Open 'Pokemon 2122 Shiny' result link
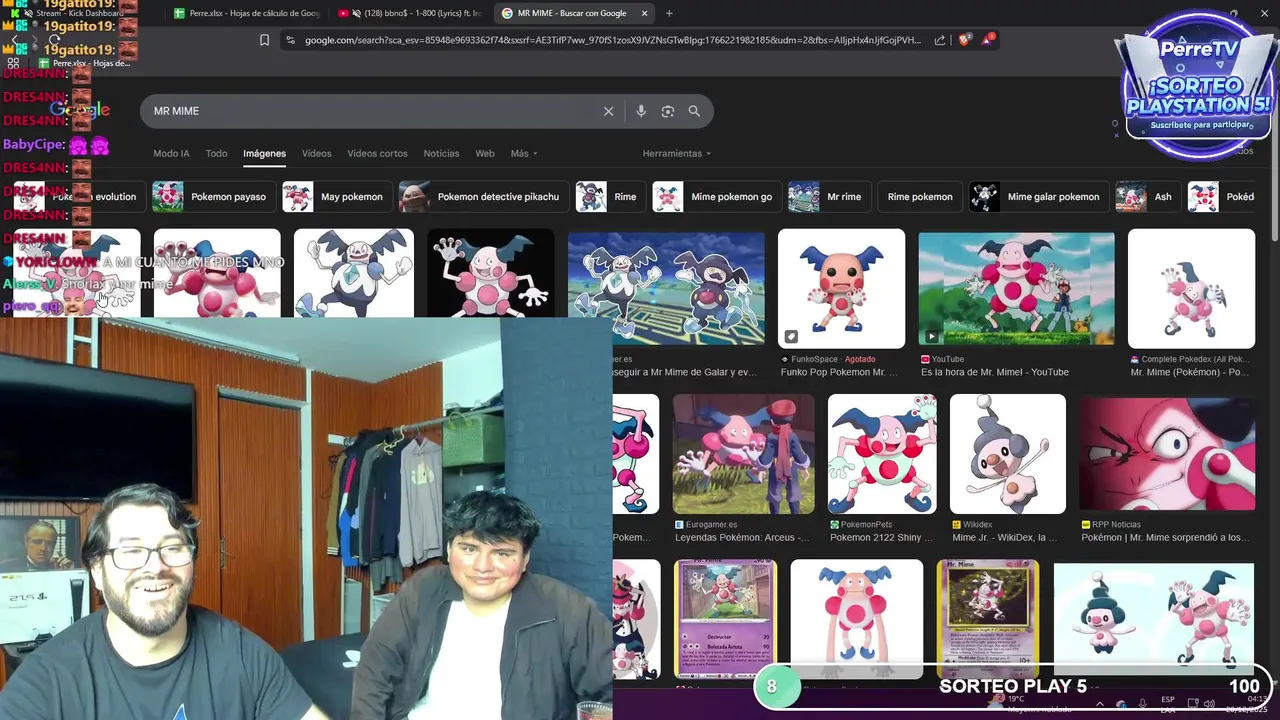Screen dimensions: 1280x720 (x=881, y=537)
